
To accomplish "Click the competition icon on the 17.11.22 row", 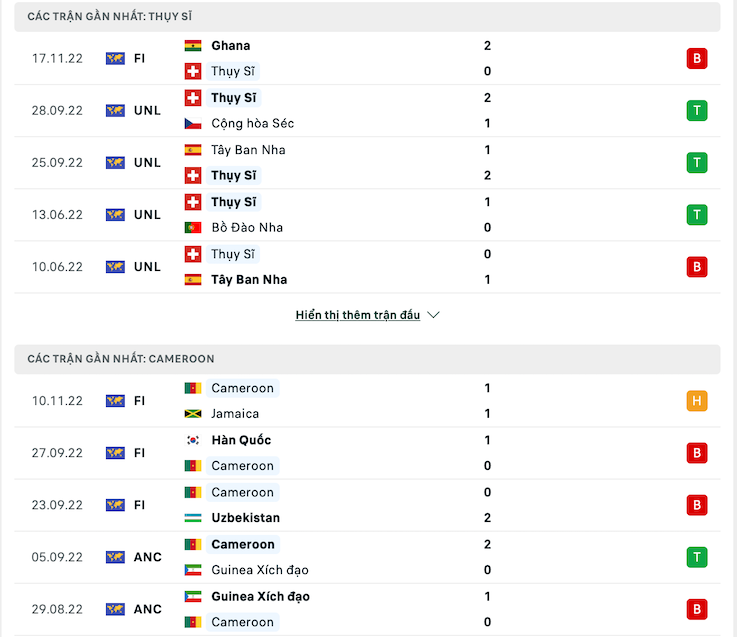I will [115, 58].
